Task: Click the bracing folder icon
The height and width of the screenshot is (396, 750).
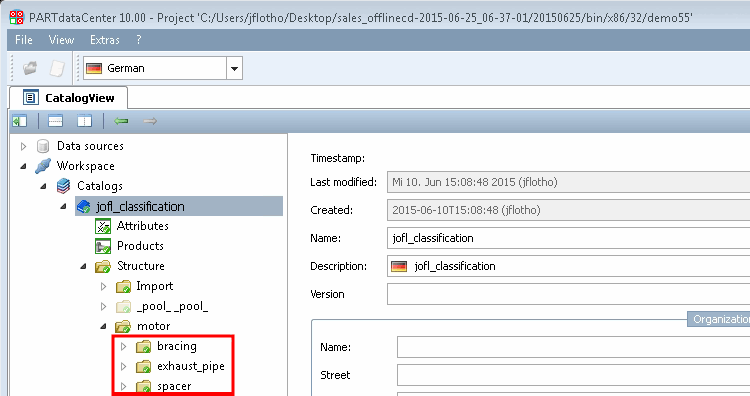Action: coord(143,347)
